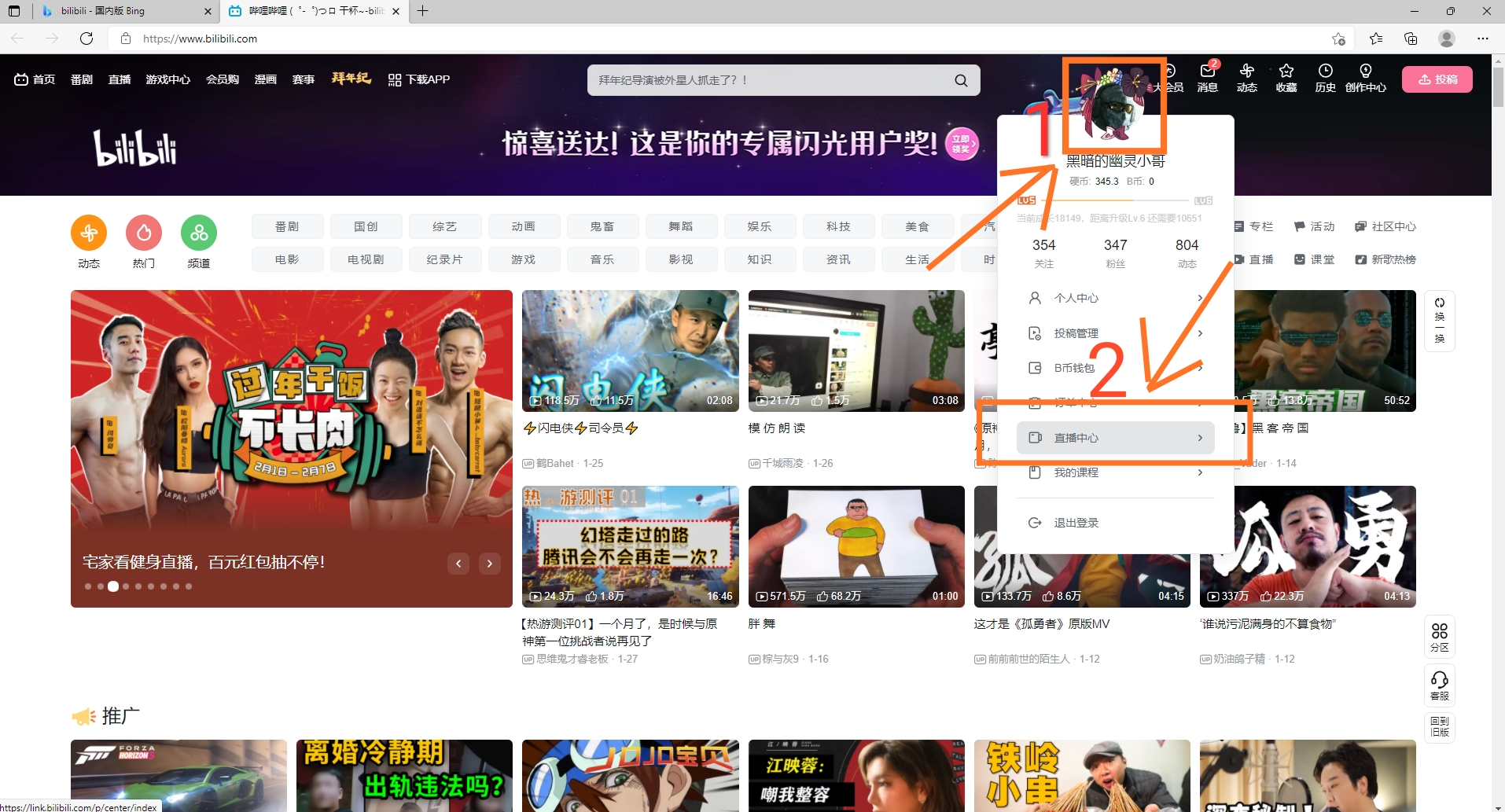Image resolution: width=1505 pixels, height=812 pixels.
Task: Open 投稿管理 in user menu
Action: (x=1116, y=333)
